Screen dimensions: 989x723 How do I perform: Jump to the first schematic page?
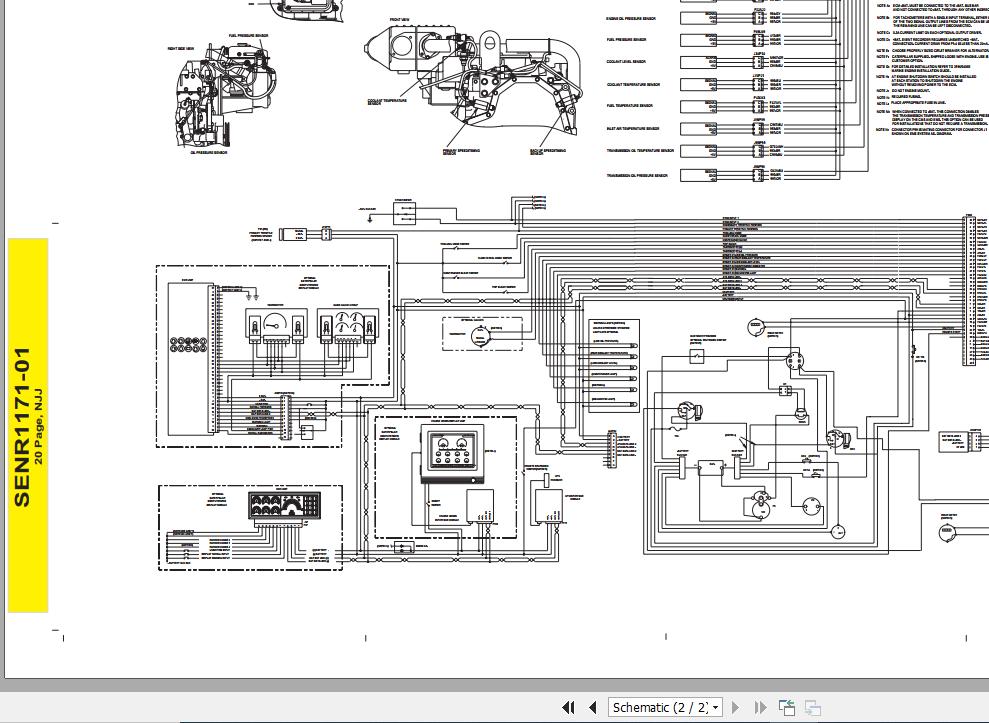pos(567,707)
